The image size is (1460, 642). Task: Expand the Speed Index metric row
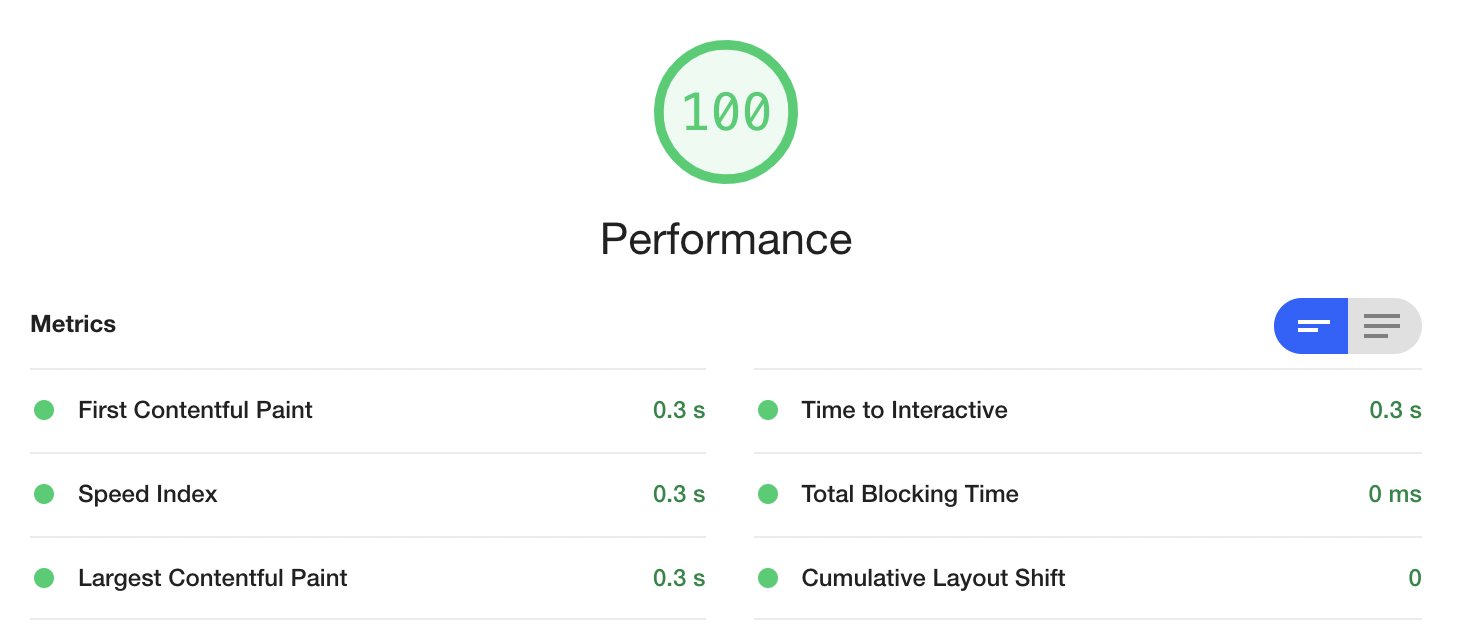[368, 494]
